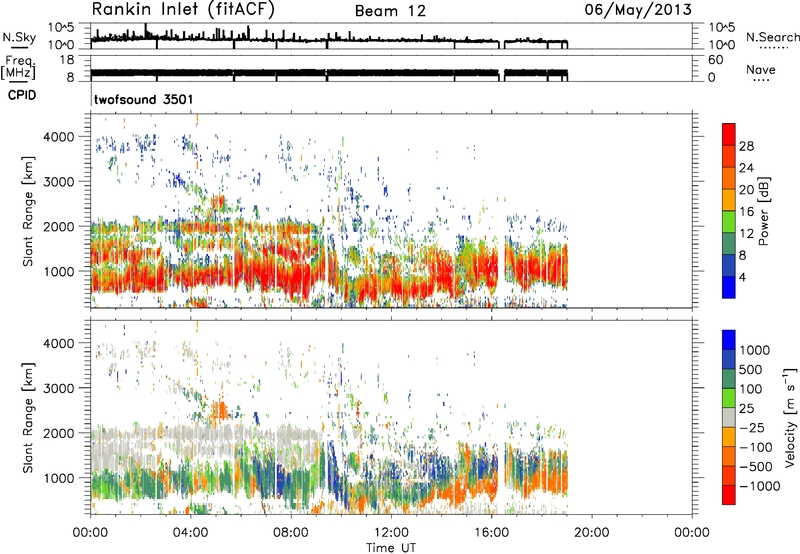
Task: Pick the bright blue bottom segment of the Power colorbar
Action: click(x=729, y=287)
